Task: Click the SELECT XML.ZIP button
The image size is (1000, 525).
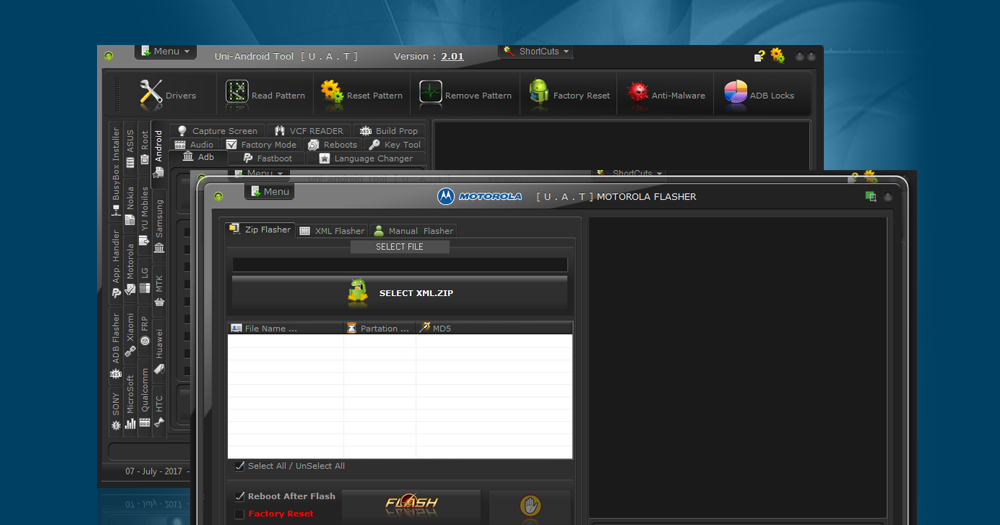Action: click(400, 293)
